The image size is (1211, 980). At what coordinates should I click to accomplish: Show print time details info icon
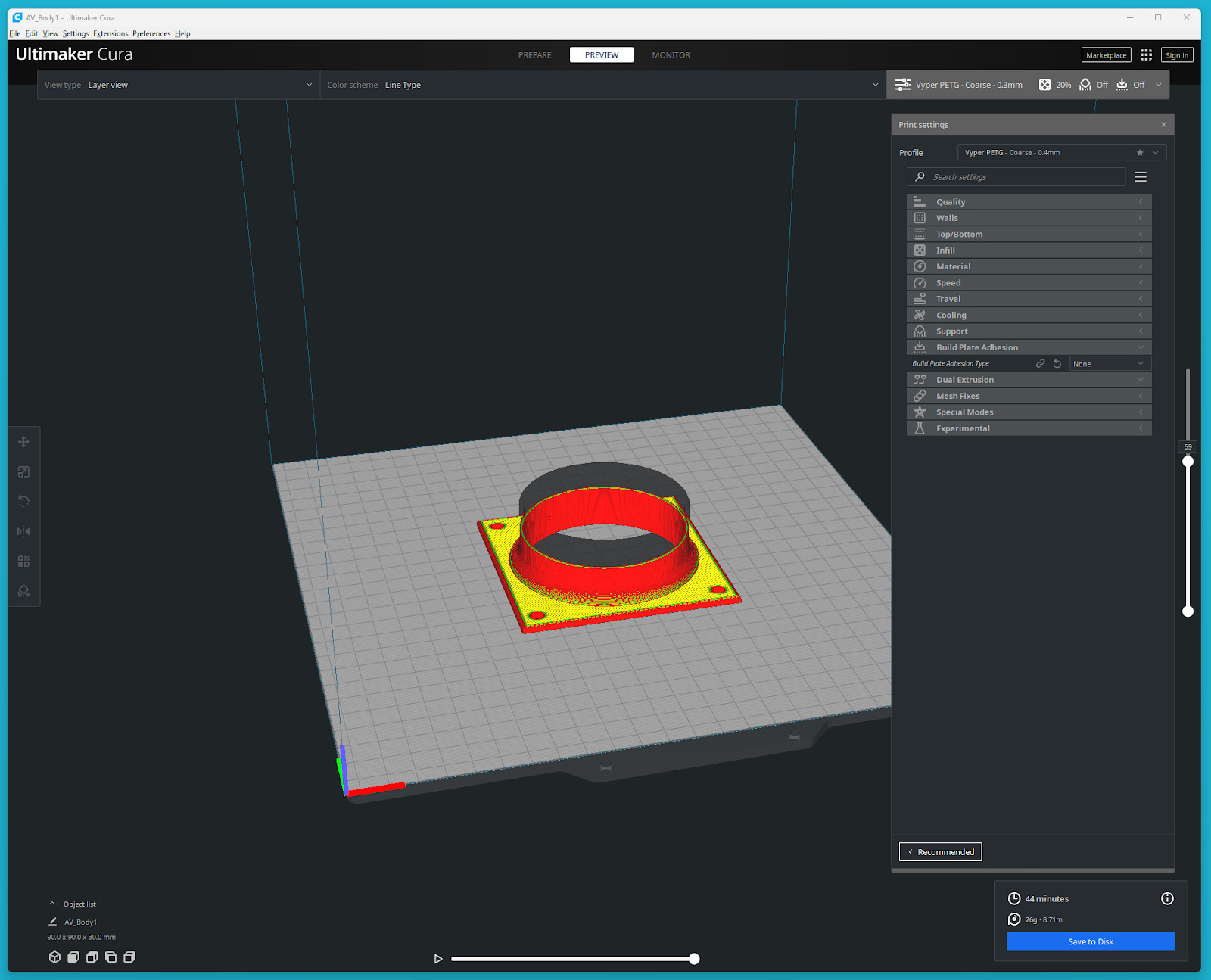pyautogui.click(x=1167, y=899)
